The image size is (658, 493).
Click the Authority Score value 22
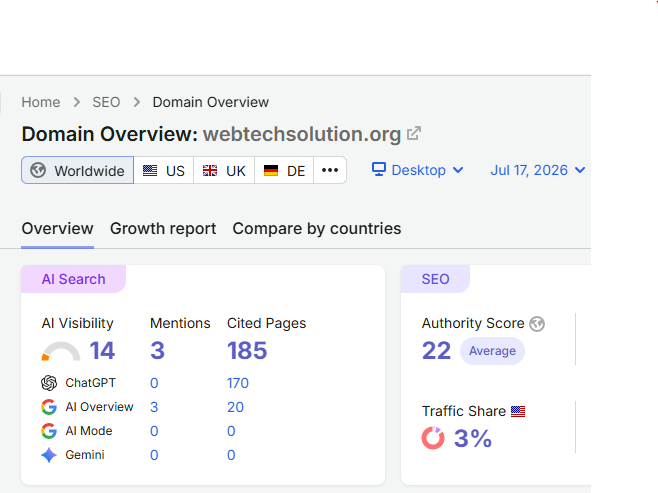point(436,351)
